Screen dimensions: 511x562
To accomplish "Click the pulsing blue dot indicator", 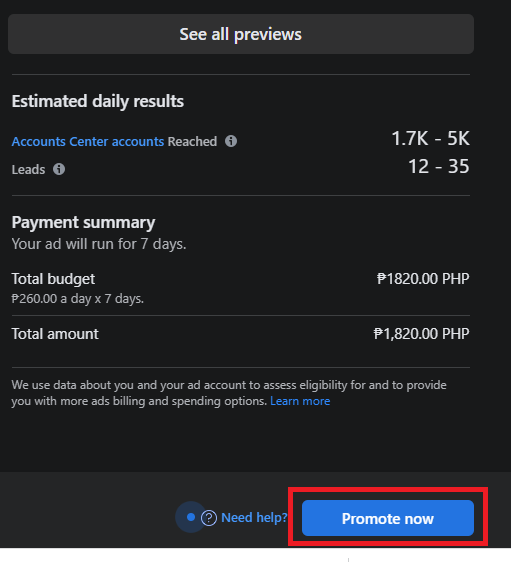I will pos(191,517).
